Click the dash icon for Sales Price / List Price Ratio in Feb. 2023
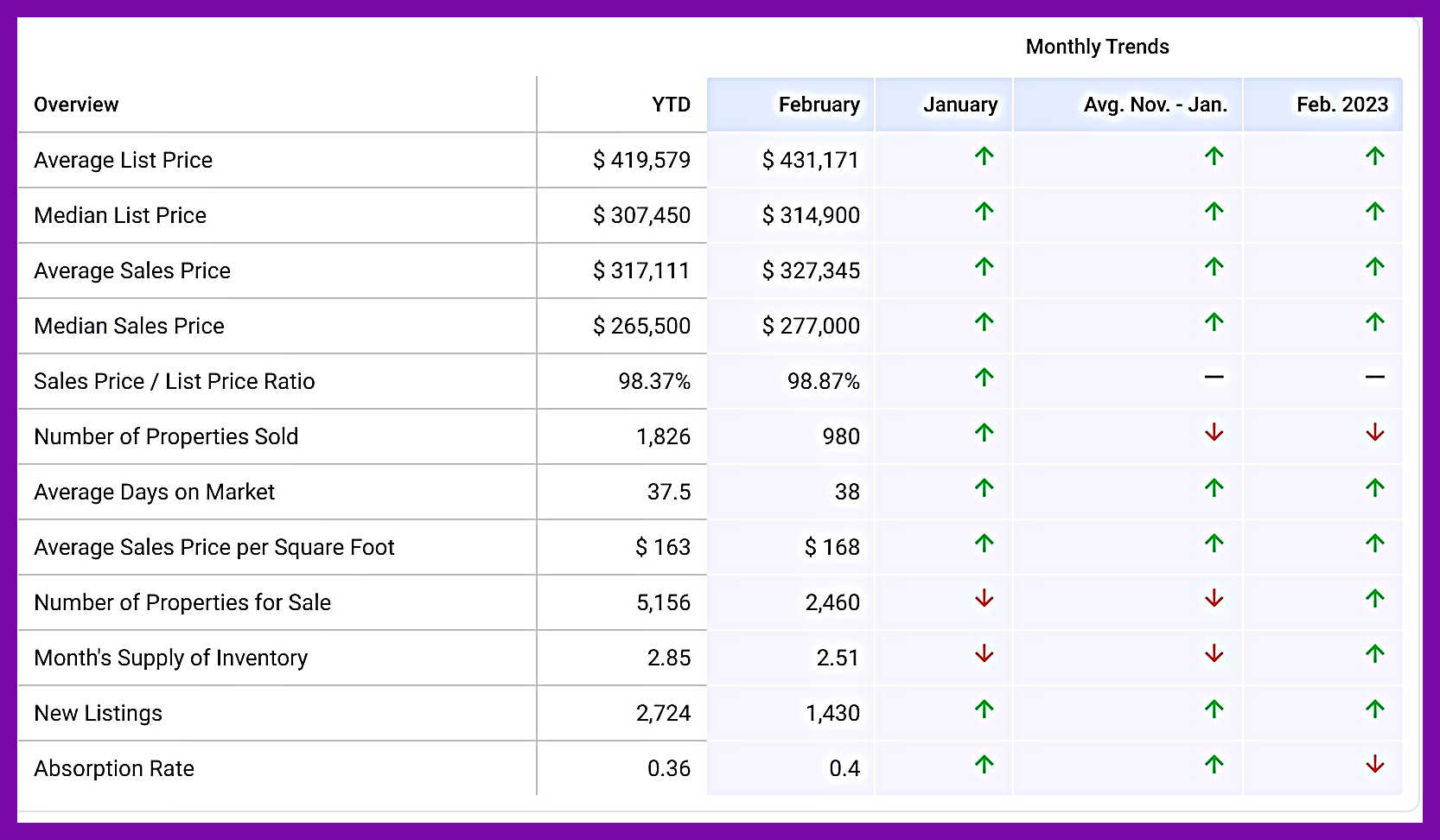Image resolution: width=1440 pixels, height=840 pixels. pyautogui.click(x=1374, y=377)
